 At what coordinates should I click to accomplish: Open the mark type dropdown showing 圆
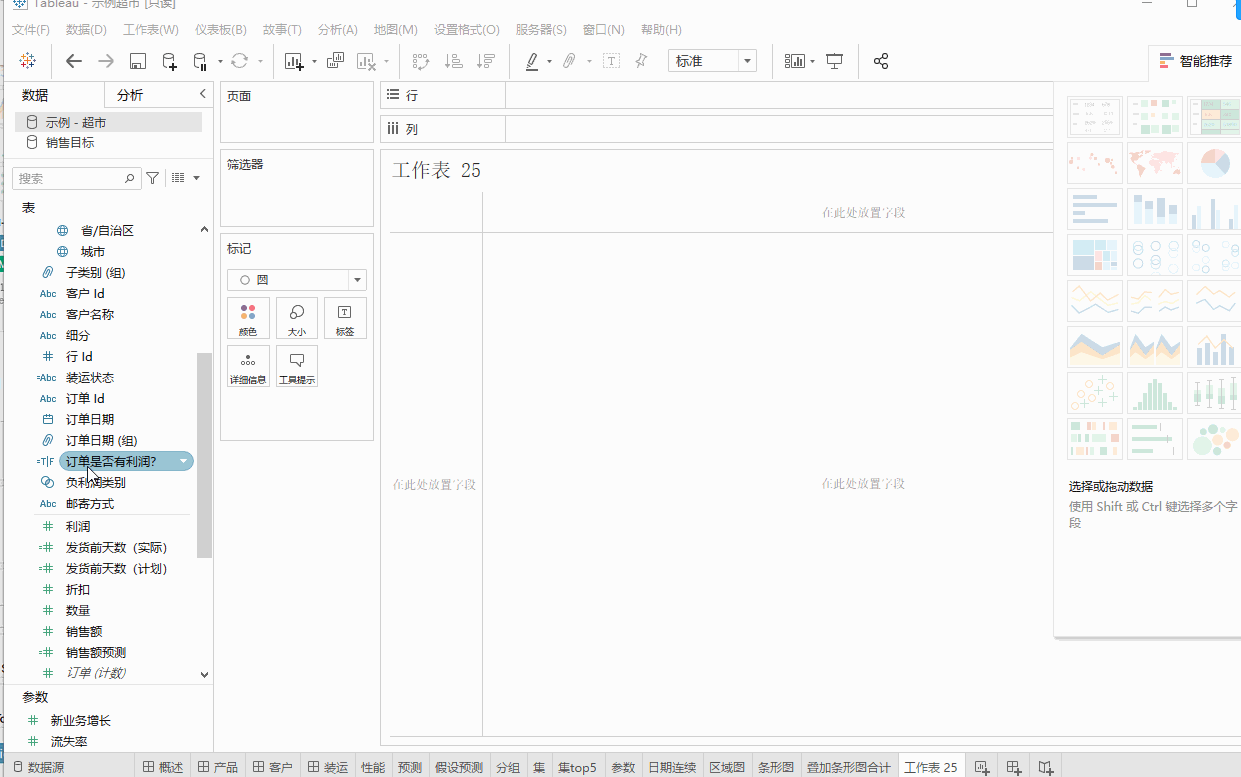[x=297, y=280]
